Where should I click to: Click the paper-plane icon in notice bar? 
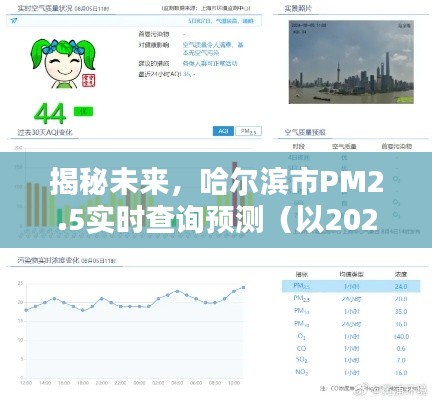[14, 20]
